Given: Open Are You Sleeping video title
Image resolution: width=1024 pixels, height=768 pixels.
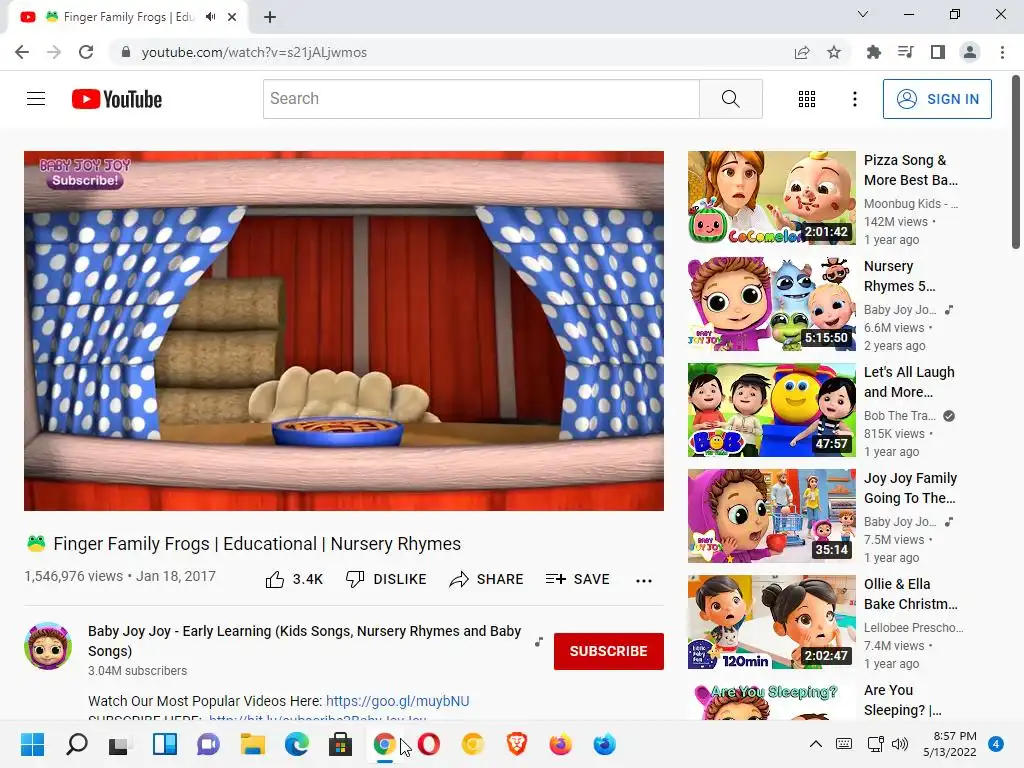Looking at the screenshot, I should pos(903,700).
